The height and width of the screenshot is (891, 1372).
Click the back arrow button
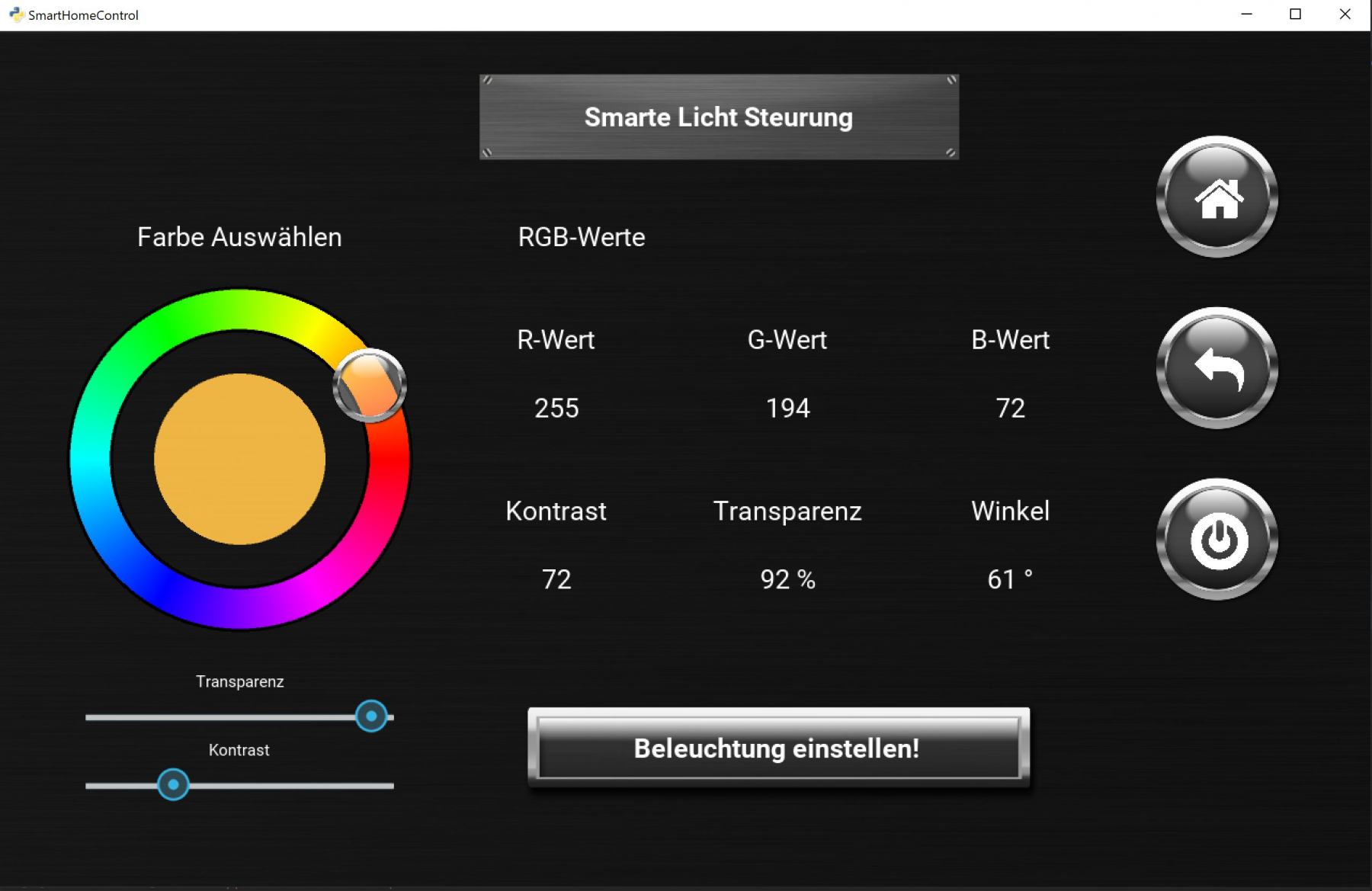click(1217, 369)
